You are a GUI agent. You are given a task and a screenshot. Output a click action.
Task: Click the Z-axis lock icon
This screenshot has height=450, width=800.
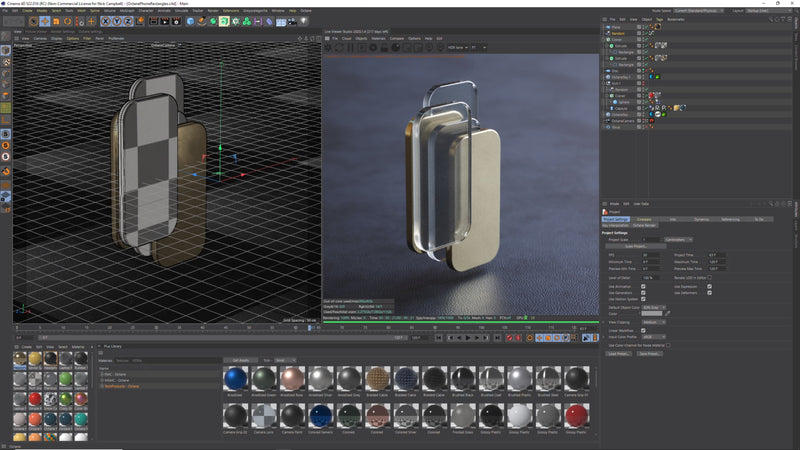tap(126, 20)
